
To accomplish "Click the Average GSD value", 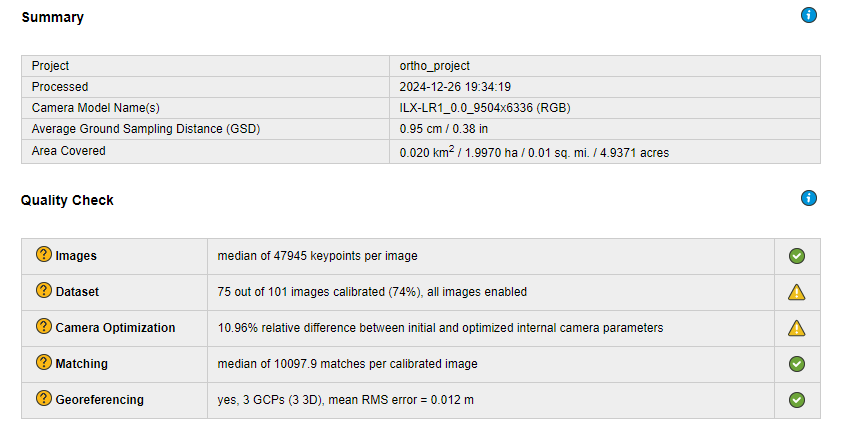I will coord(444,129).
